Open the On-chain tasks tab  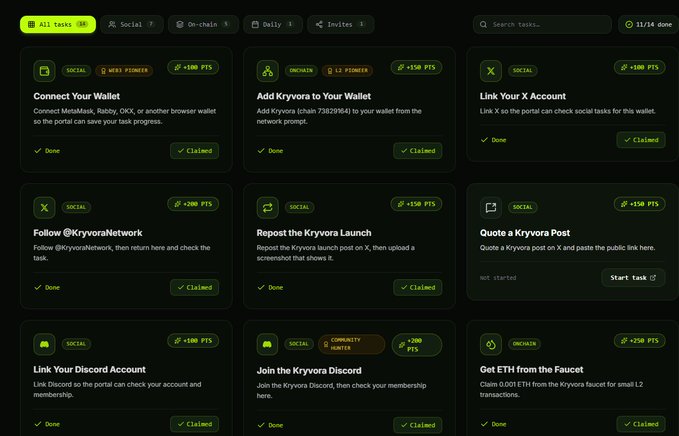point(203,25)
